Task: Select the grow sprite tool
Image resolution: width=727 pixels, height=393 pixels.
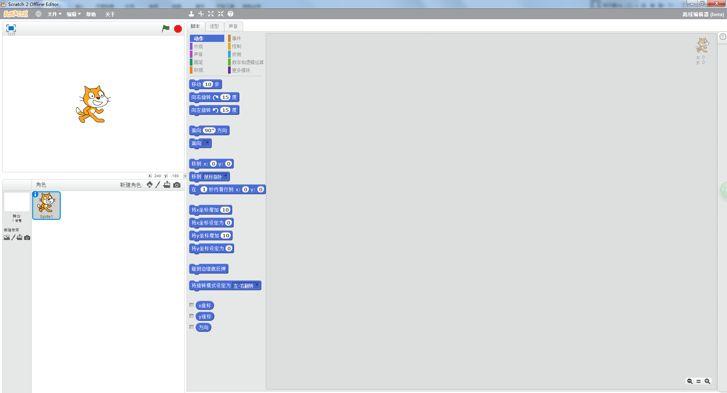Action: (x=210, y=14)
